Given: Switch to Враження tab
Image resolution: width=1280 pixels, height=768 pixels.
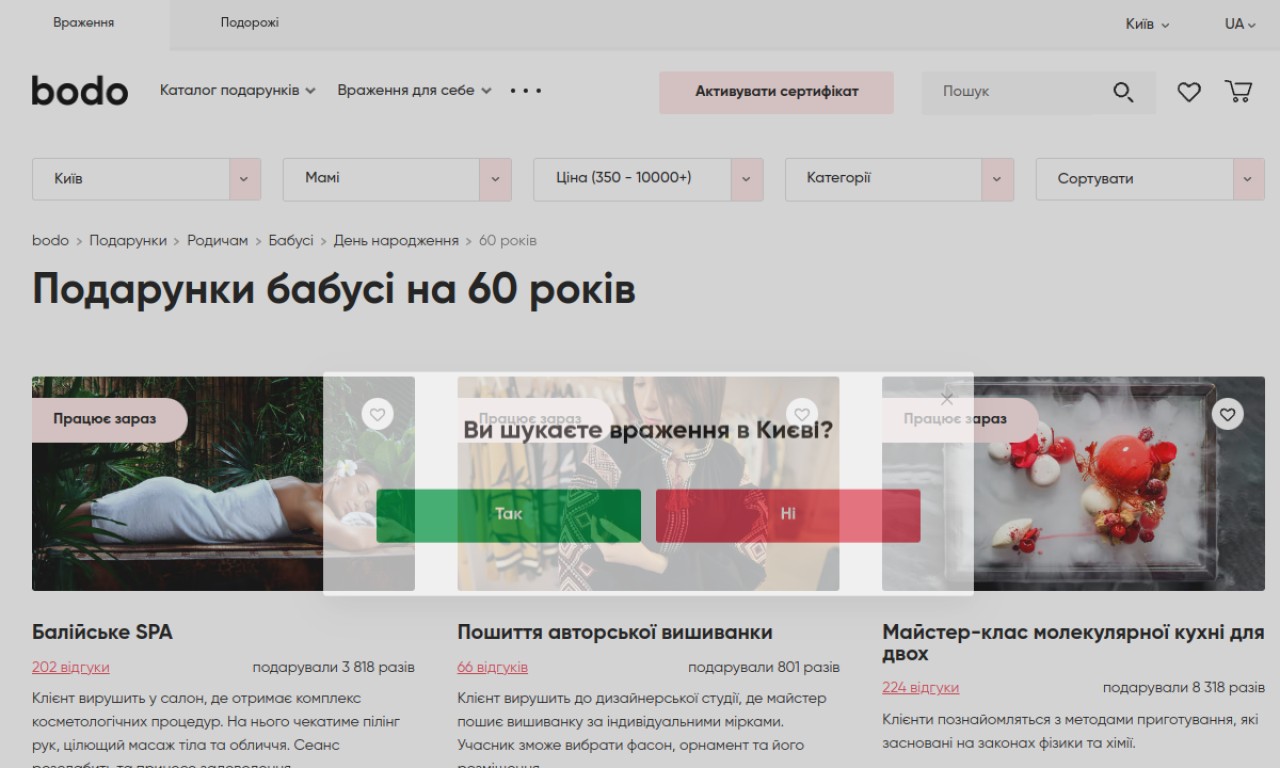Looking at the screenshot, I should pyautogui.click(x=84, y=23).
